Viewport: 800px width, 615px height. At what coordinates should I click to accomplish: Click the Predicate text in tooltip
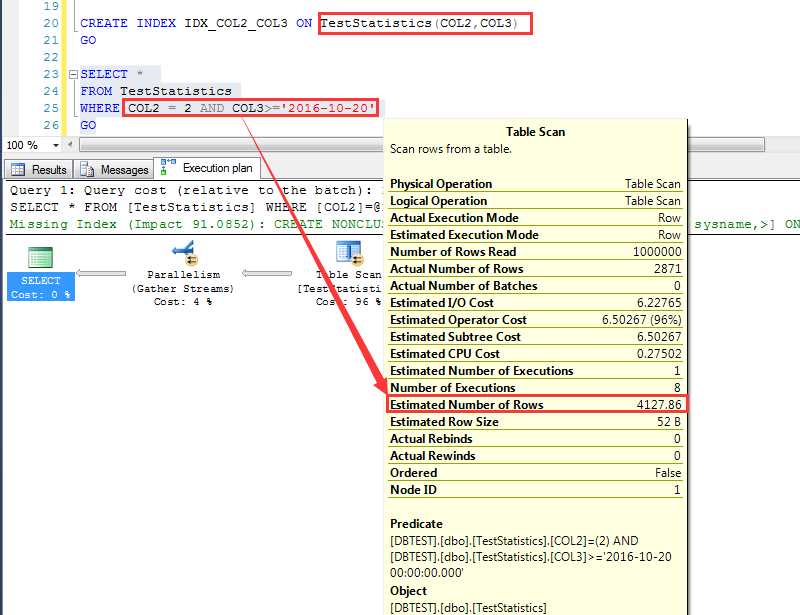[531, 557]
